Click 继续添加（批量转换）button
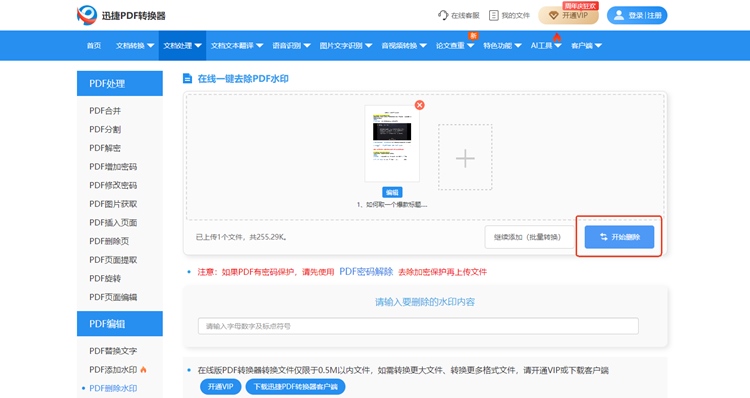Image resolution: width=750 pixels, height=398 pixels. point(529,237)
